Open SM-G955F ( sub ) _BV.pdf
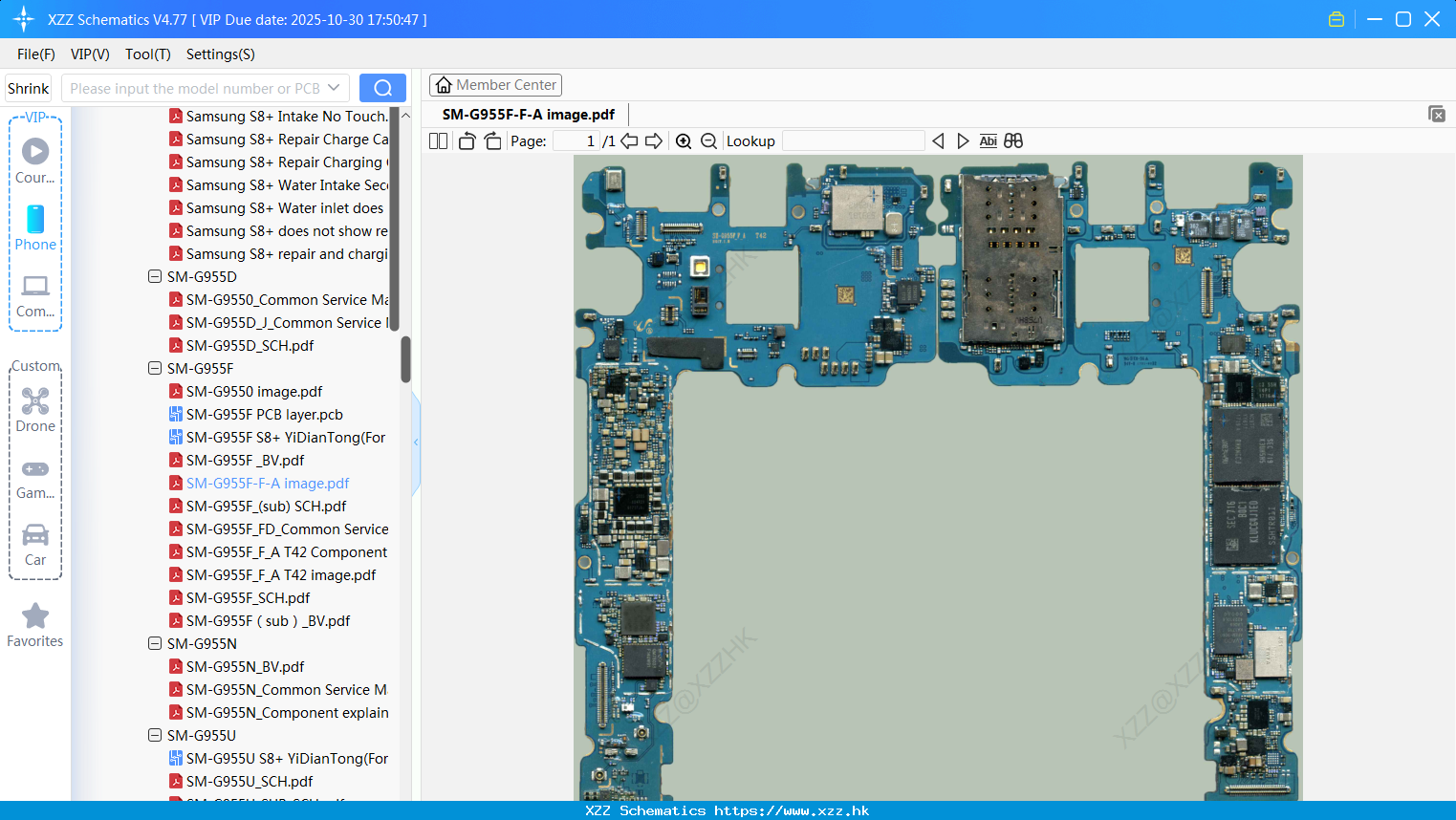1456x820 pixels. 268,620
